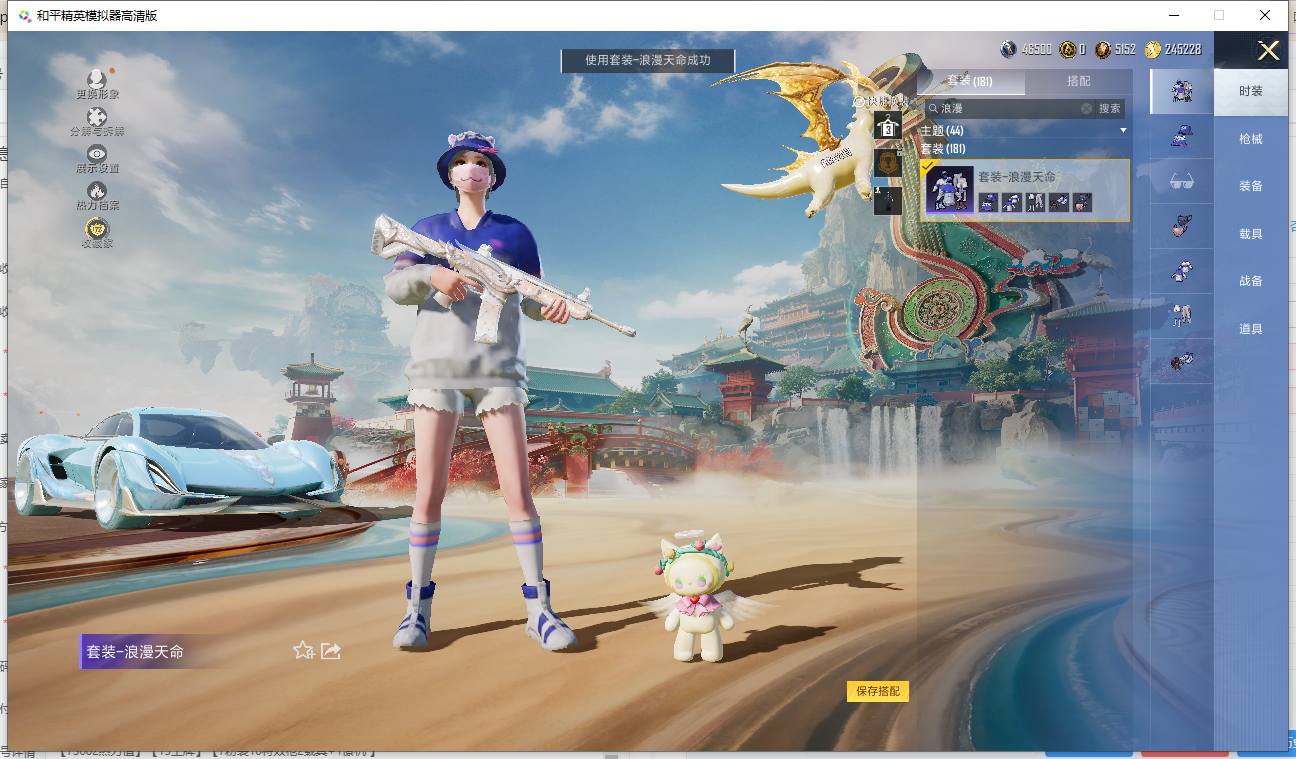The height and width of the screenshot is (759, 1296).
Task: Click the blue-silver currency icon beside 46500
Action: tap(1009, 49)
